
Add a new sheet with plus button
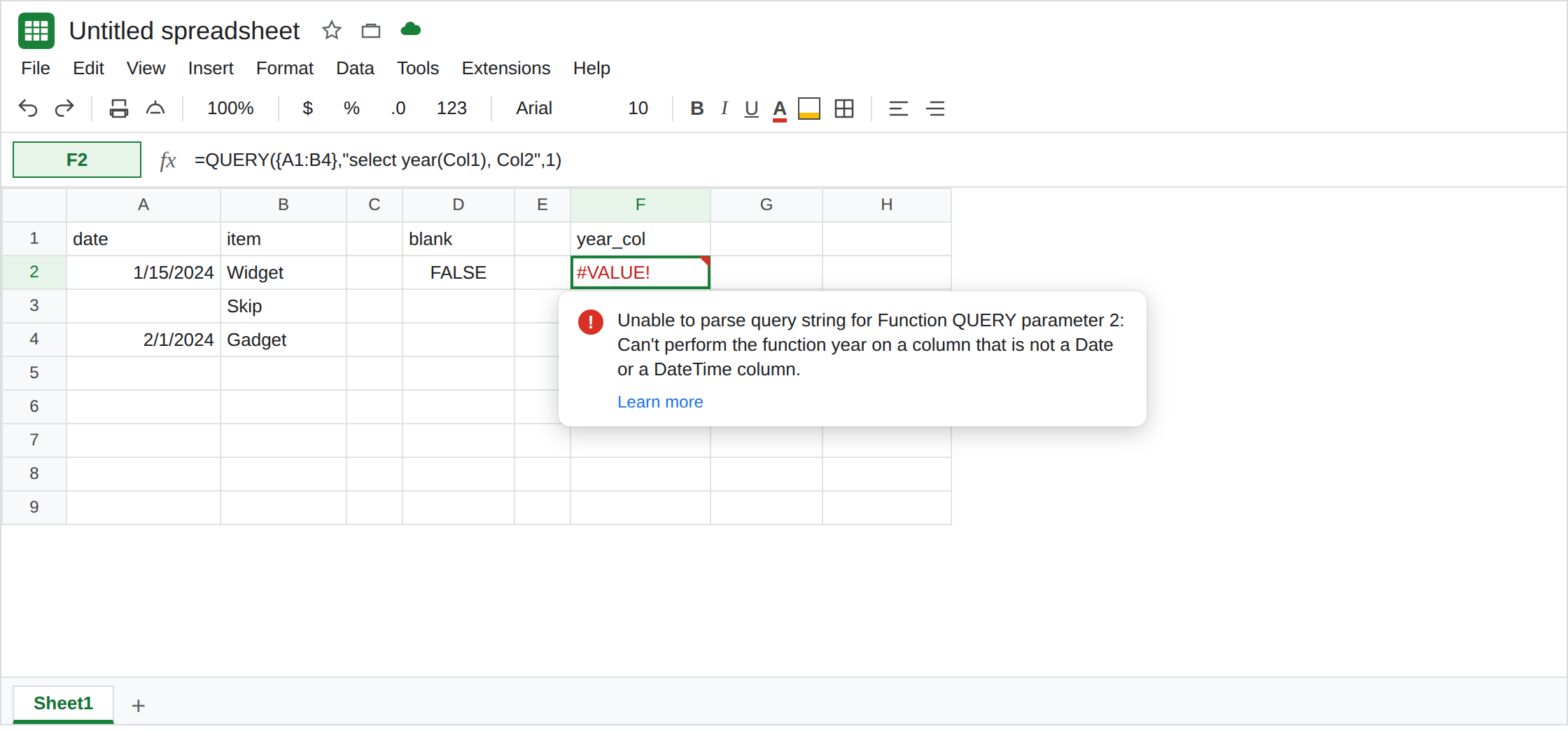pyautogui.click(x=139, y=706)
